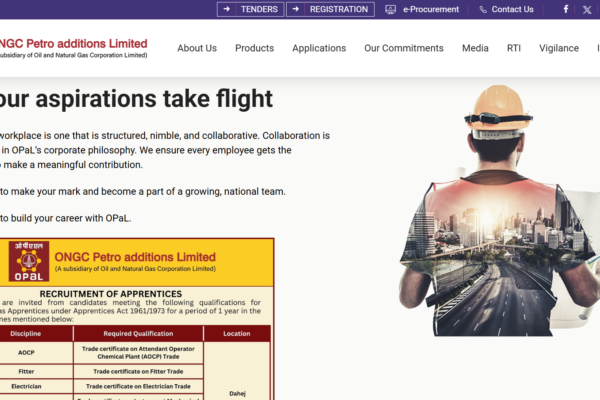Click the Facebook icon in top bar
Screen dimensions: 600x400
point(566,9)
